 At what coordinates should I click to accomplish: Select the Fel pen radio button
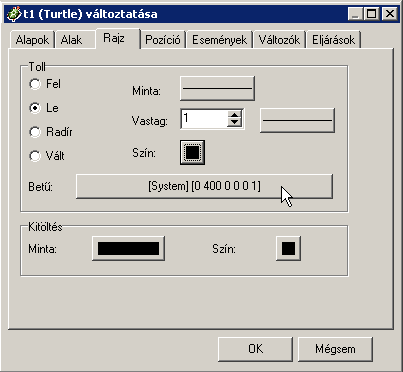[x=35, y=84]
